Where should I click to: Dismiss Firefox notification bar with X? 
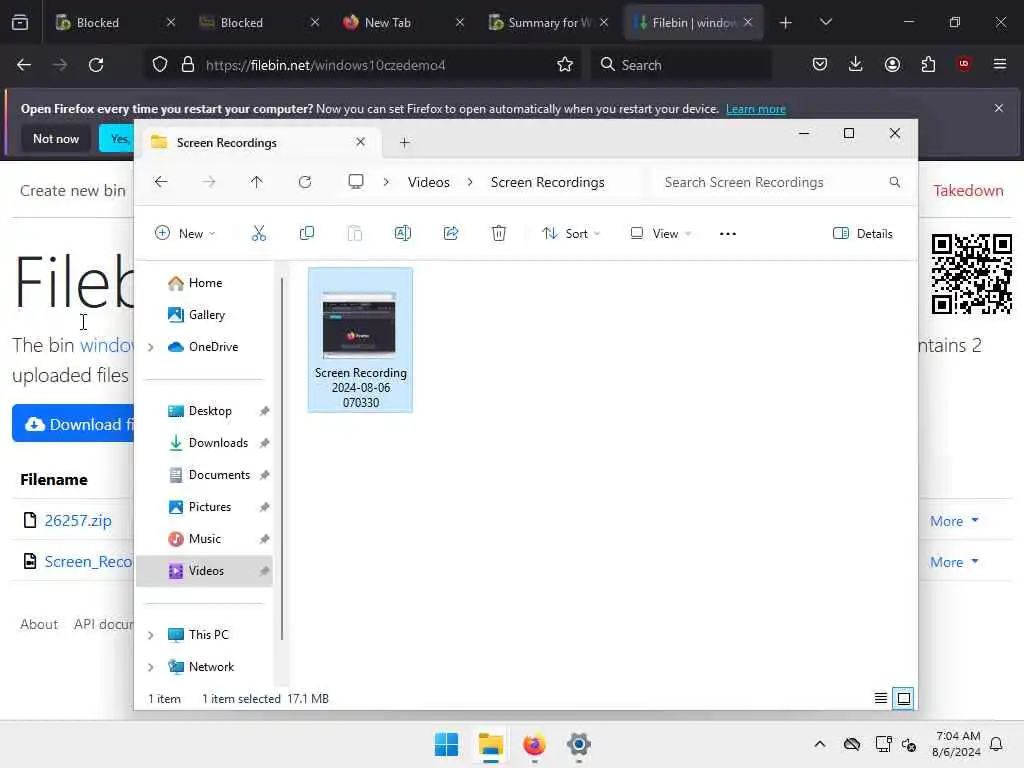(x=999, y=108)
